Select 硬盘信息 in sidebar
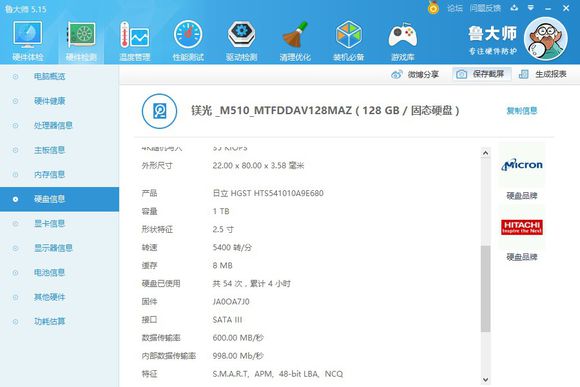 coord(59,199)
